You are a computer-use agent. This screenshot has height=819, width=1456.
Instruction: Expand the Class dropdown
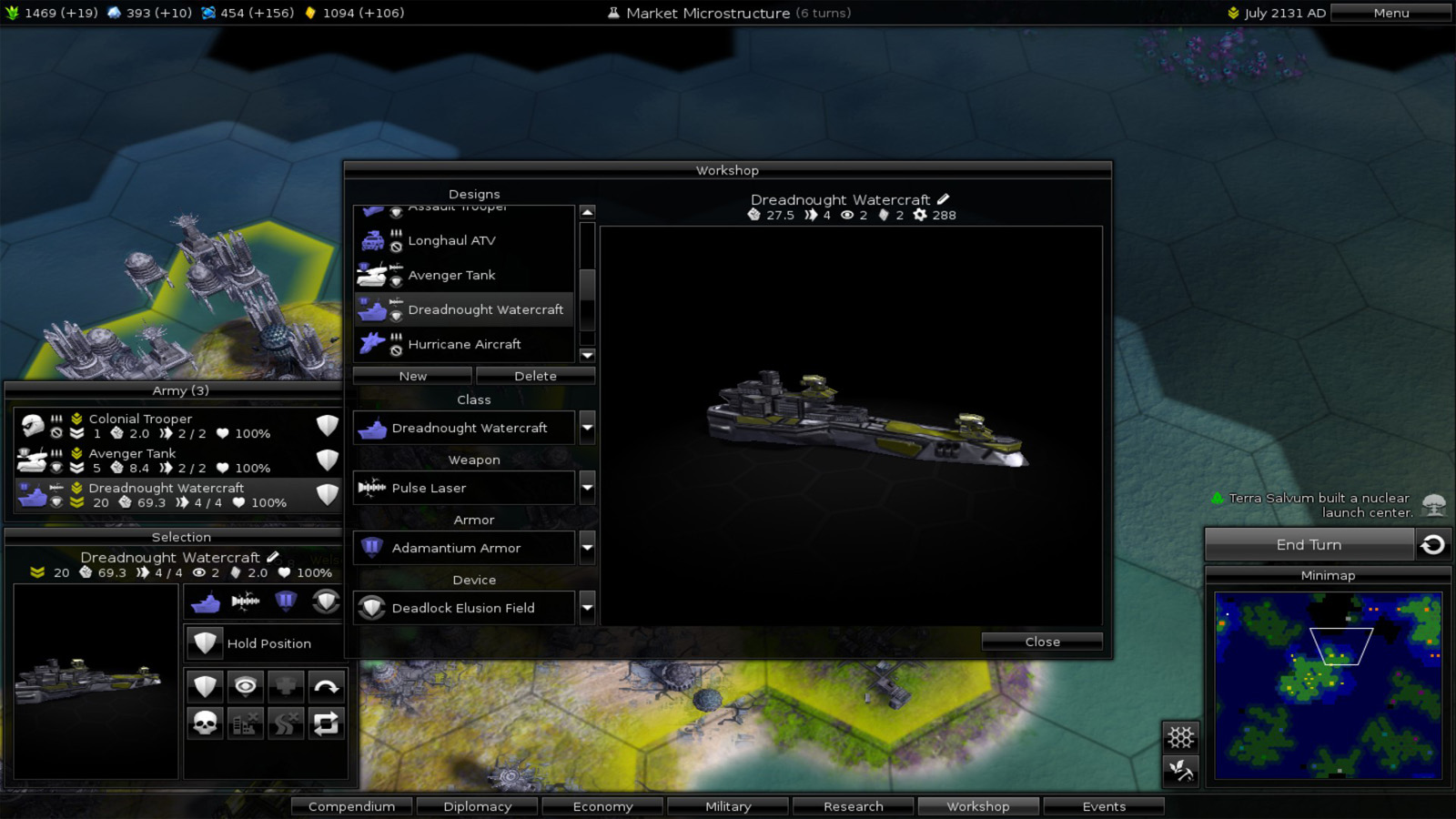pyautogui.click(x=587, y=427)
